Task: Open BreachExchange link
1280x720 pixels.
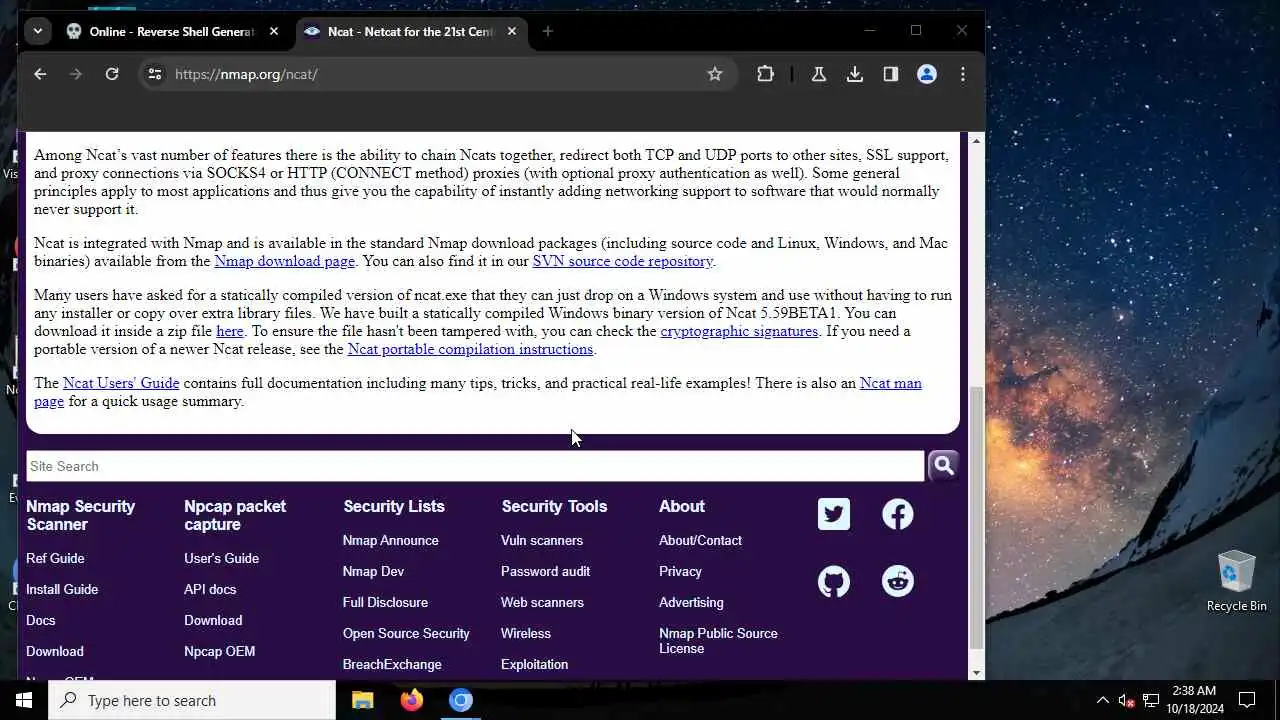Action: point(392,664)
